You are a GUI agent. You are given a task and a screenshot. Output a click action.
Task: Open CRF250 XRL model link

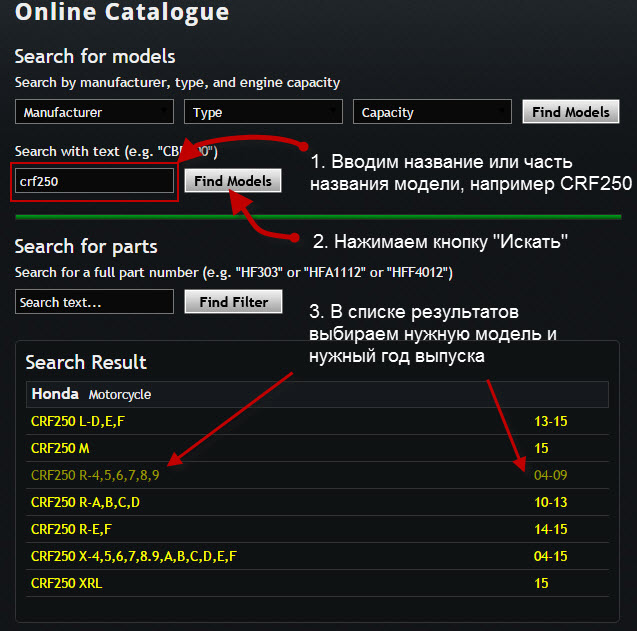pos(67,583)
